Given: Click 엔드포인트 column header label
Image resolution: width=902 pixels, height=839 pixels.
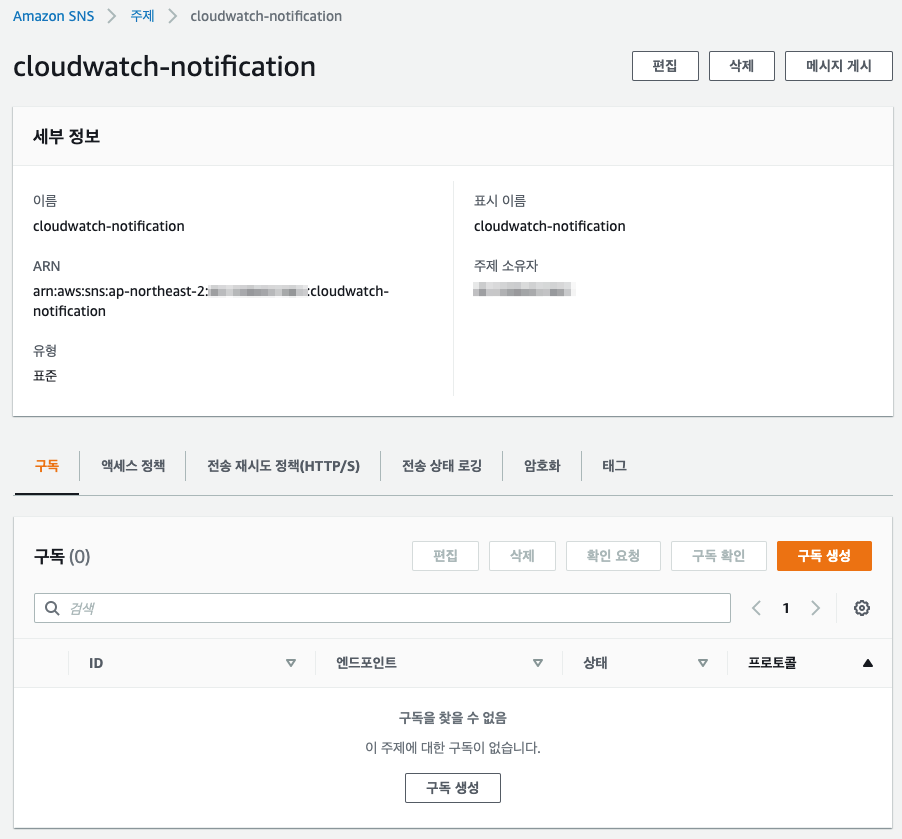Looking at the screenshot, I should [366, 663].
